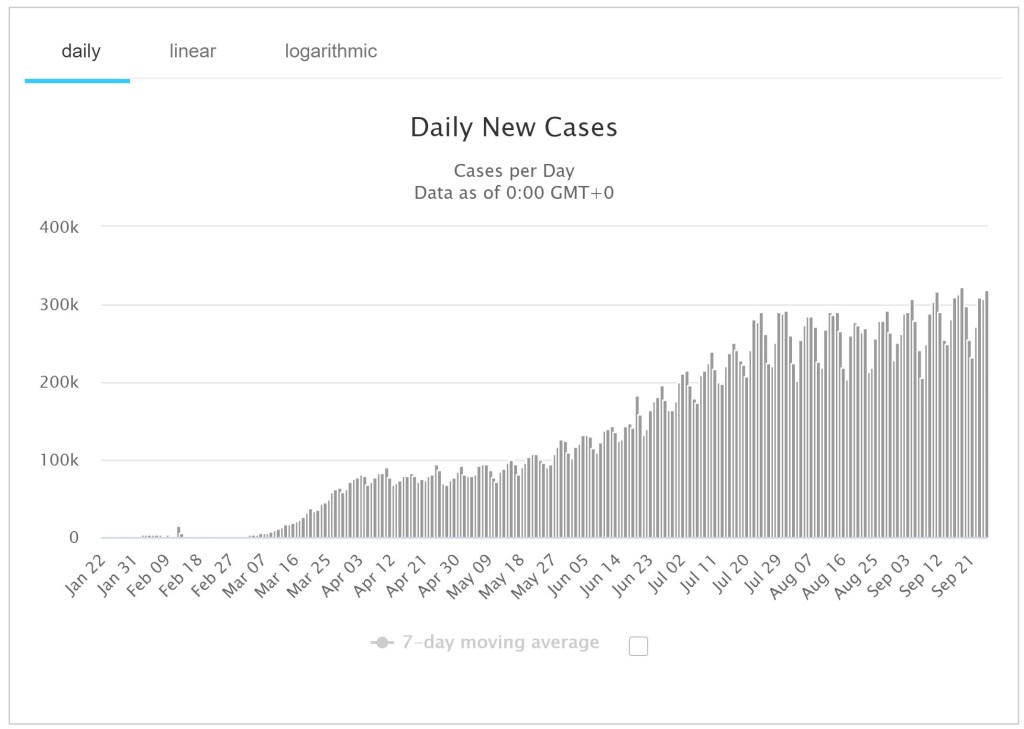This screenshot has width=1024, height=729.
Task: Check the box beside the moving average legend
Action: (638, 646)
